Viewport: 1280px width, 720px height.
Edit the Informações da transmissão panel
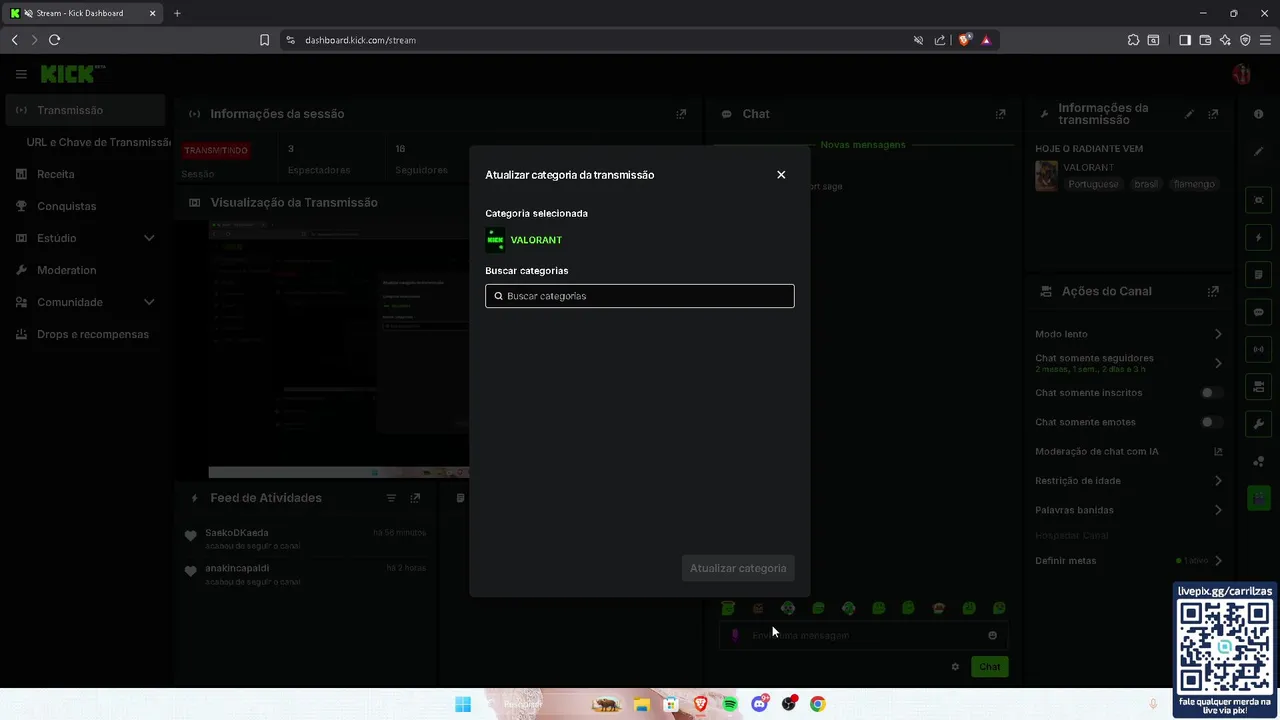click(x=1189, y=114)
